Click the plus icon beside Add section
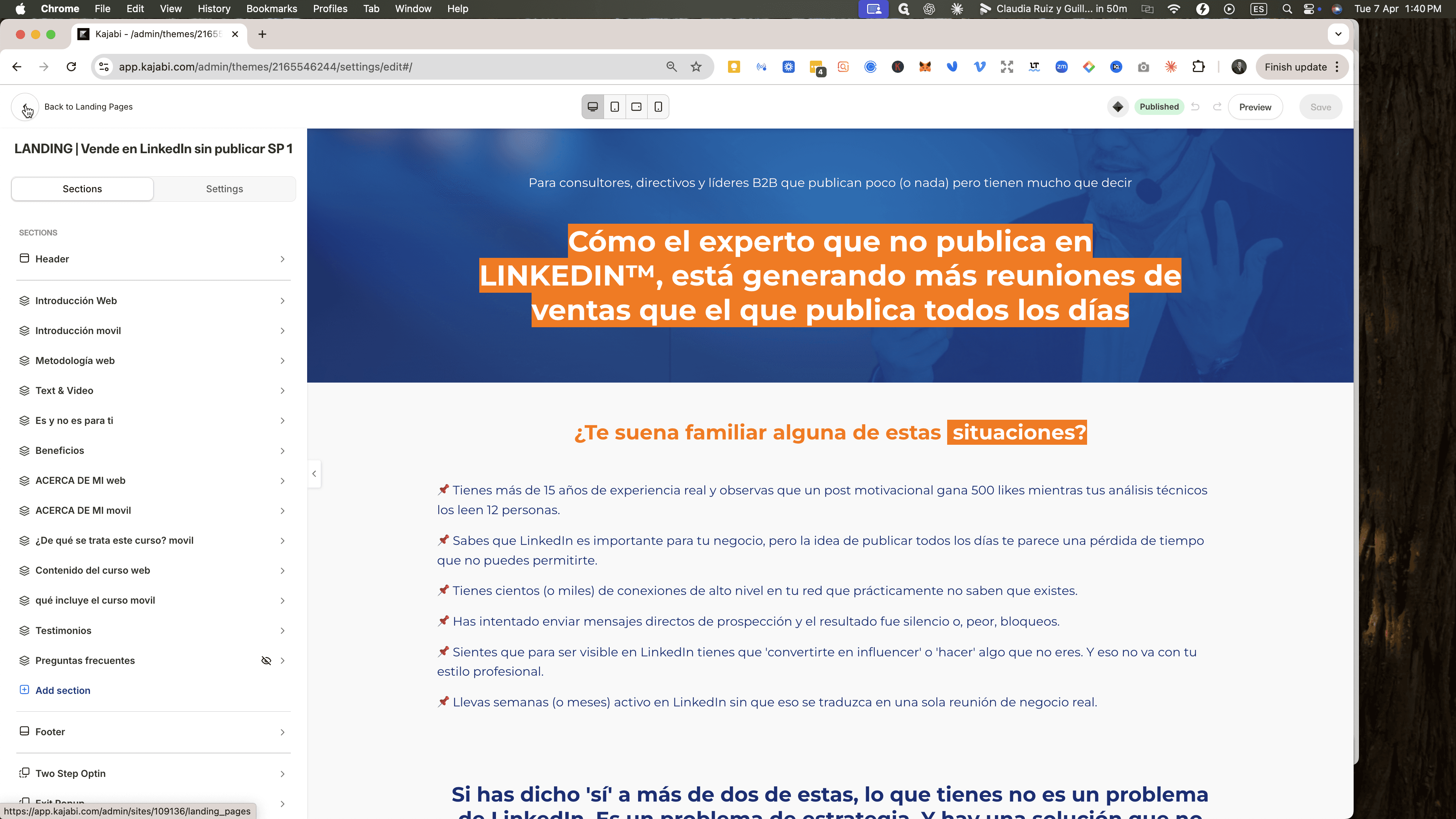The image size is (1456, 819). click(24, 690)
